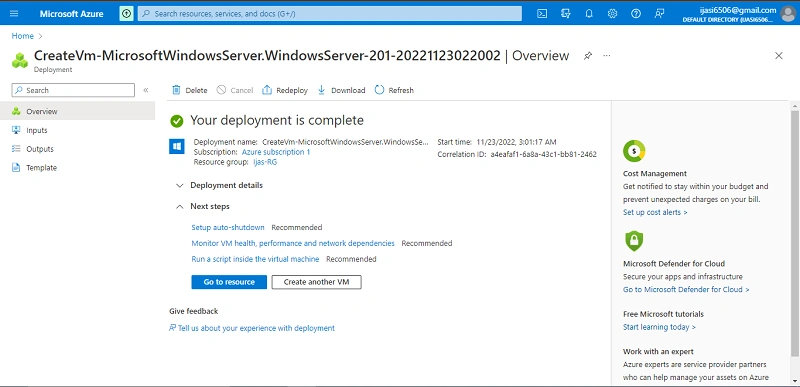
Task: Open the more options ellipsis next to title
Action: tap(607, 56)
